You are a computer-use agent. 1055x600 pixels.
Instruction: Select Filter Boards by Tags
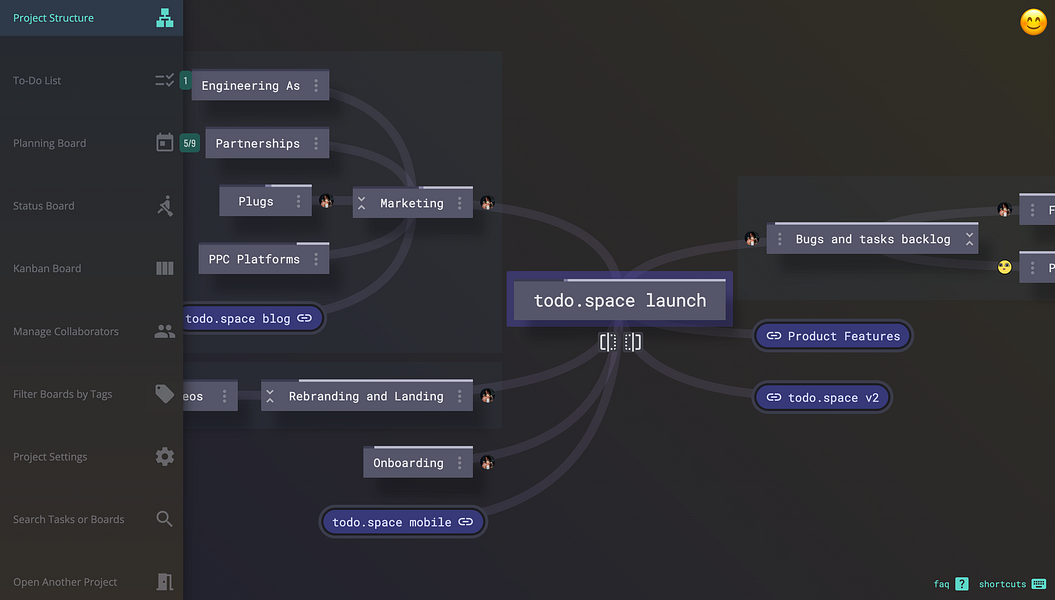91,394
